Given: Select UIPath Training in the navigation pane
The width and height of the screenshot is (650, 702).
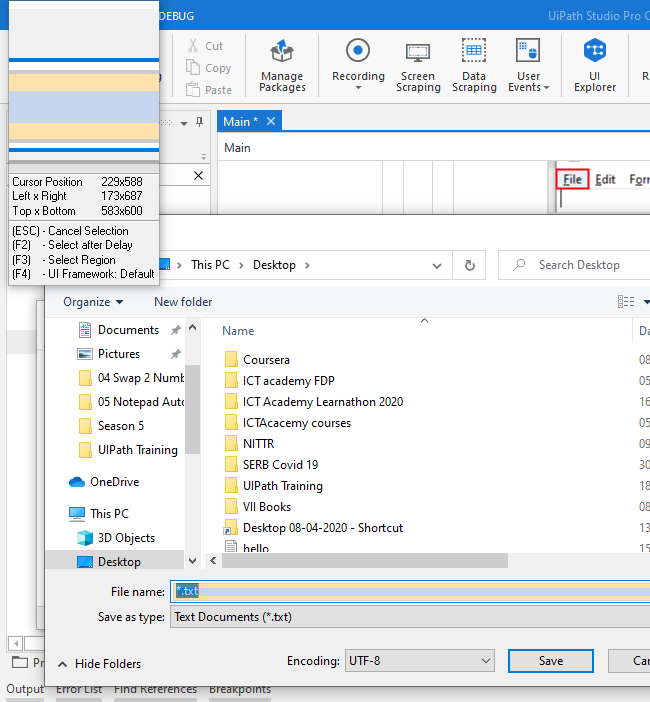Looking at the screenshot, I should coord(128,449).
